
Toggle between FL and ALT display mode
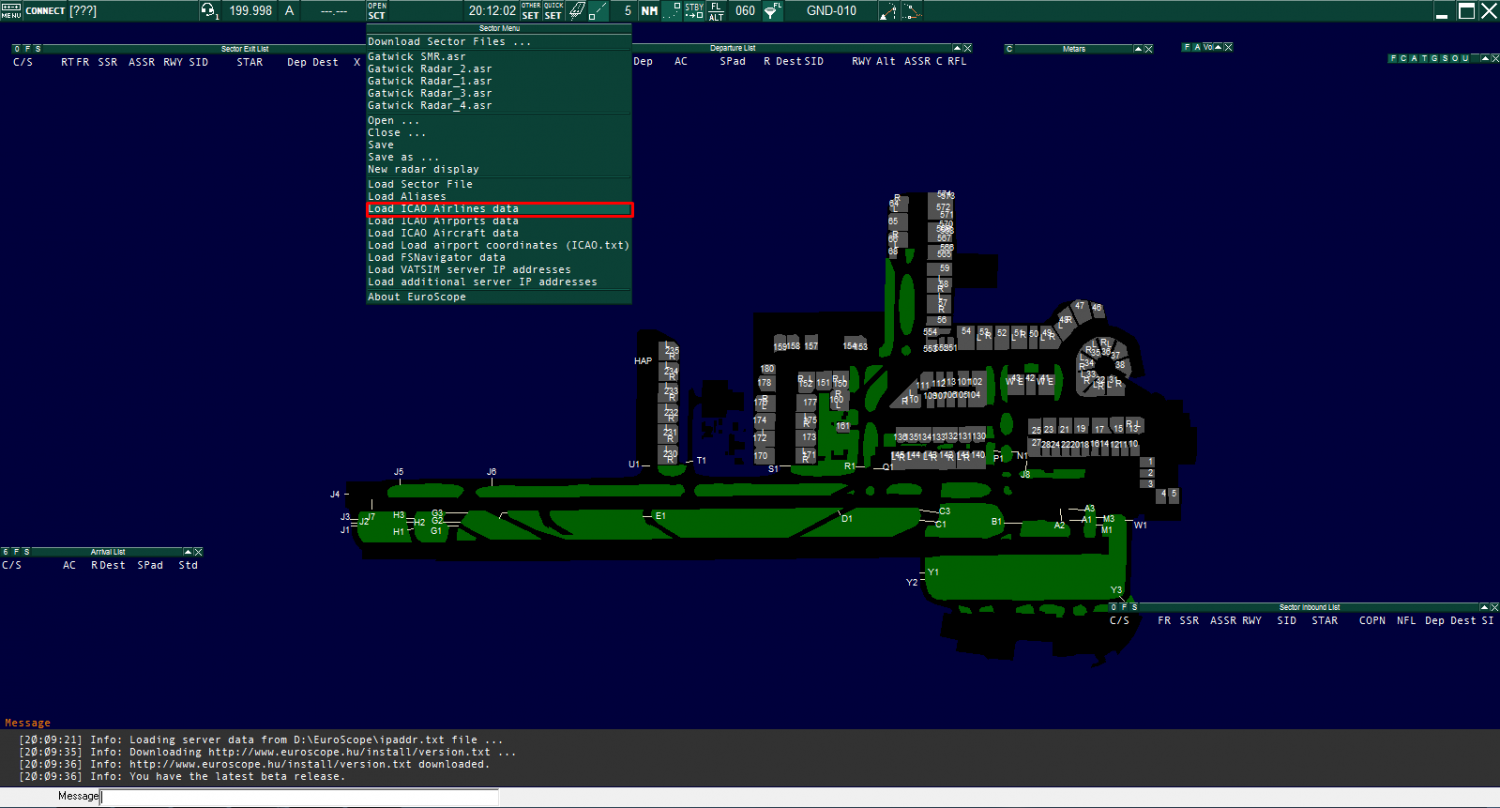pyautogui.click(x=716, y=10)
